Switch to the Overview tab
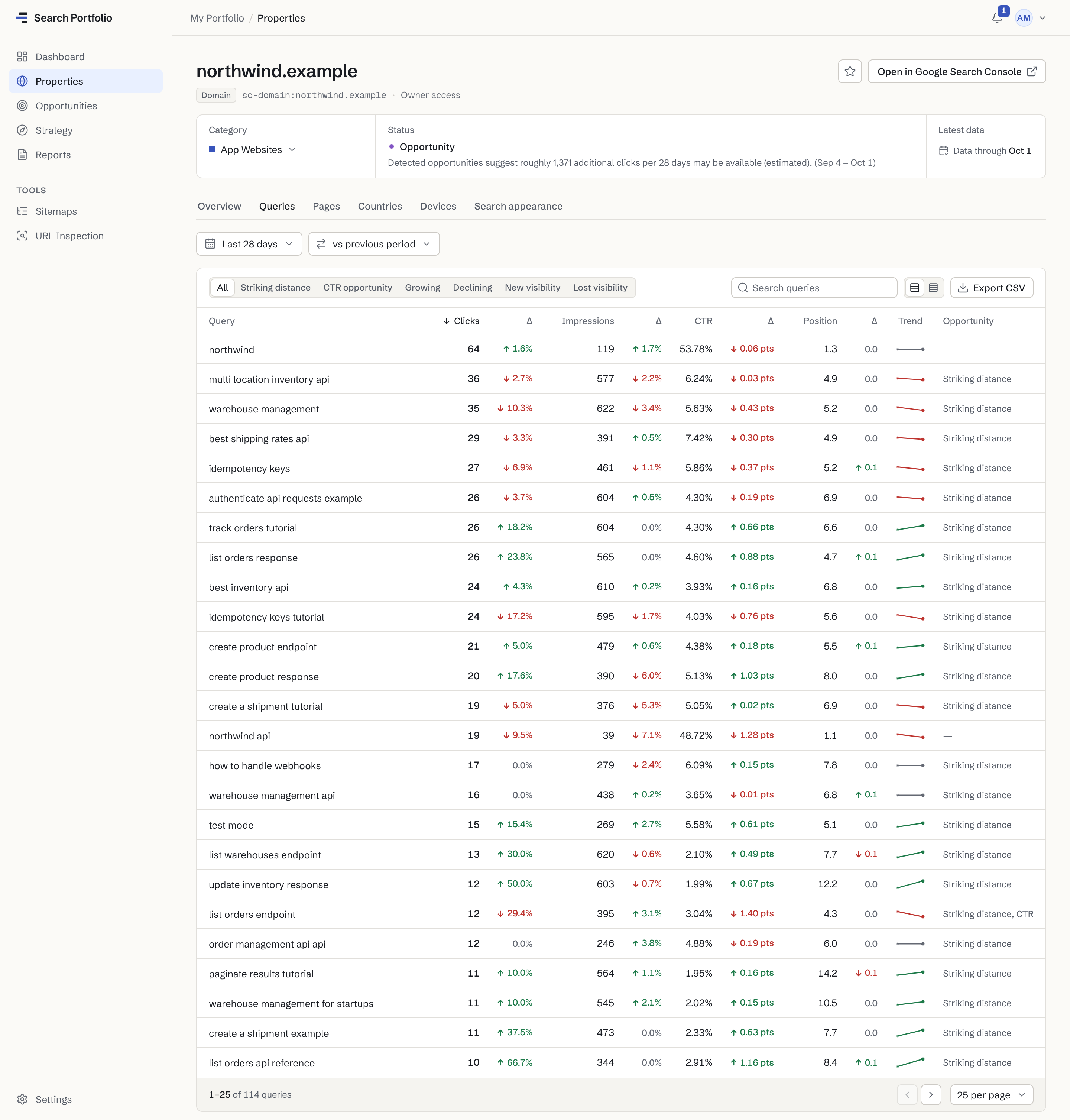The width and height of the screenshot is (1070, 1120). tap(219, 206)
